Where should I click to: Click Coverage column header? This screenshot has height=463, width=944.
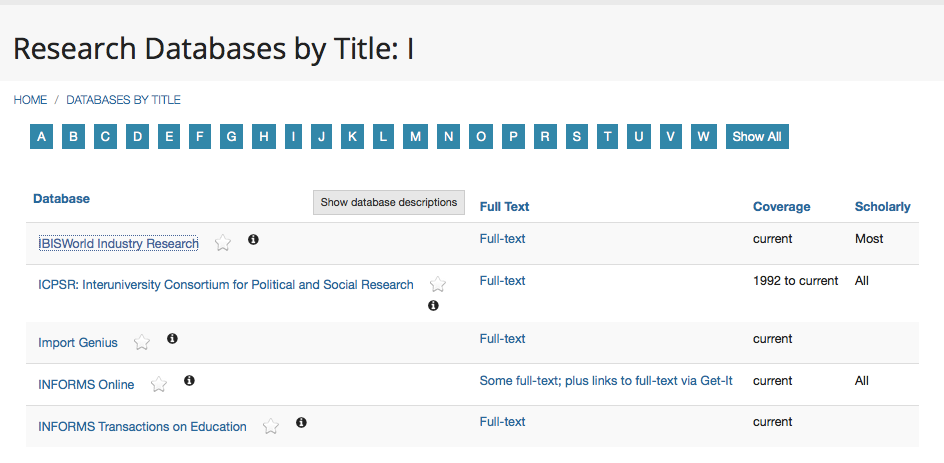(x=781, y=207)
